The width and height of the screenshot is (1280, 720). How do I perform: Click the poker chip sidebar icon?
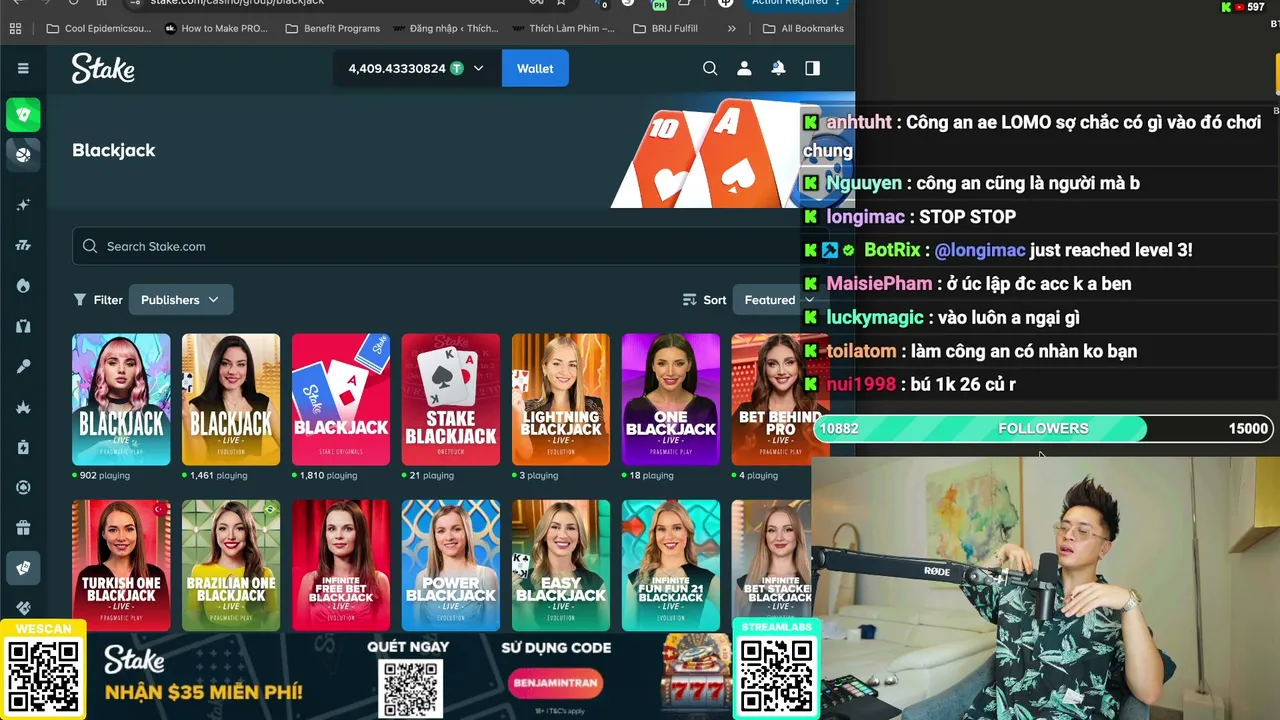23,487
